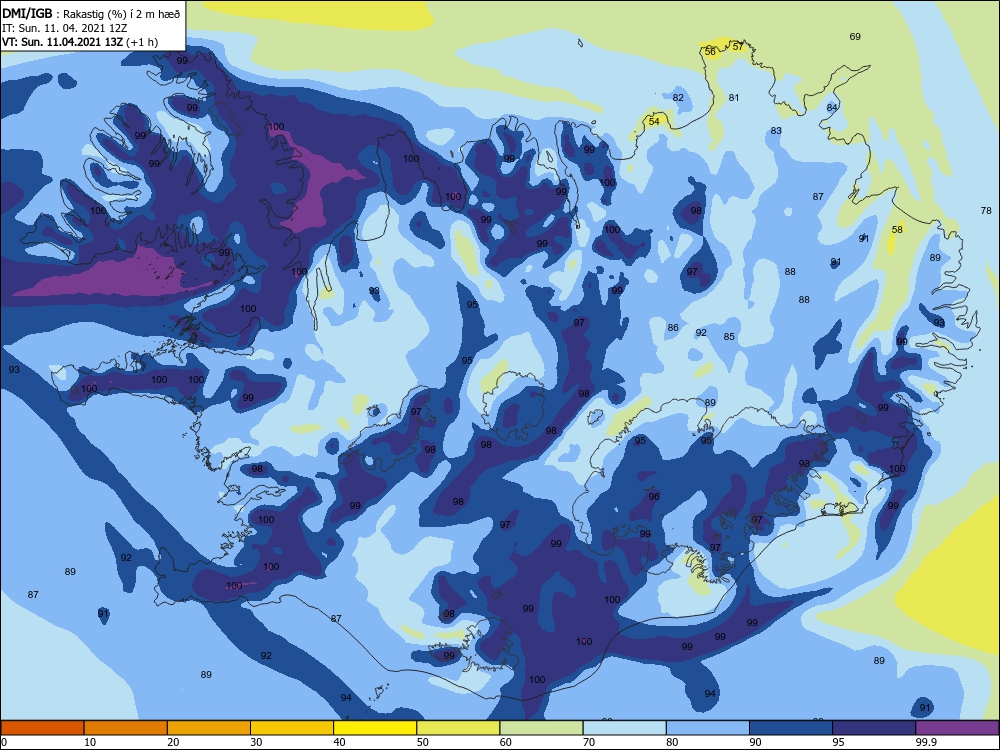The image size is (1000, 750).
Task: Click the legend tick label '60'
Action: coord(506,742)
